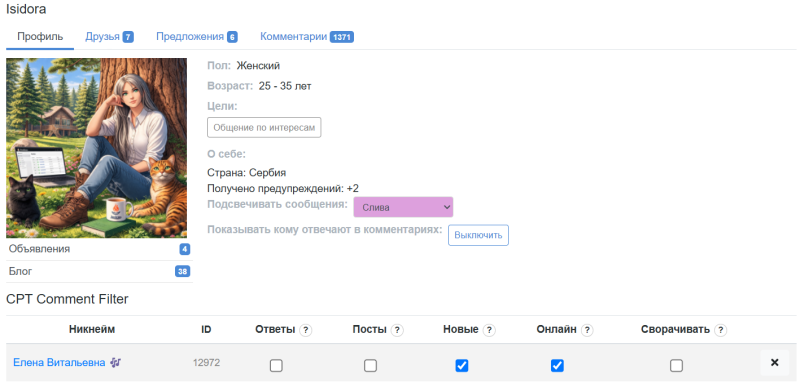This screenshot has height=383, width=800.
Task: Switch to the Профиль tab
Action: coord(40,37)
